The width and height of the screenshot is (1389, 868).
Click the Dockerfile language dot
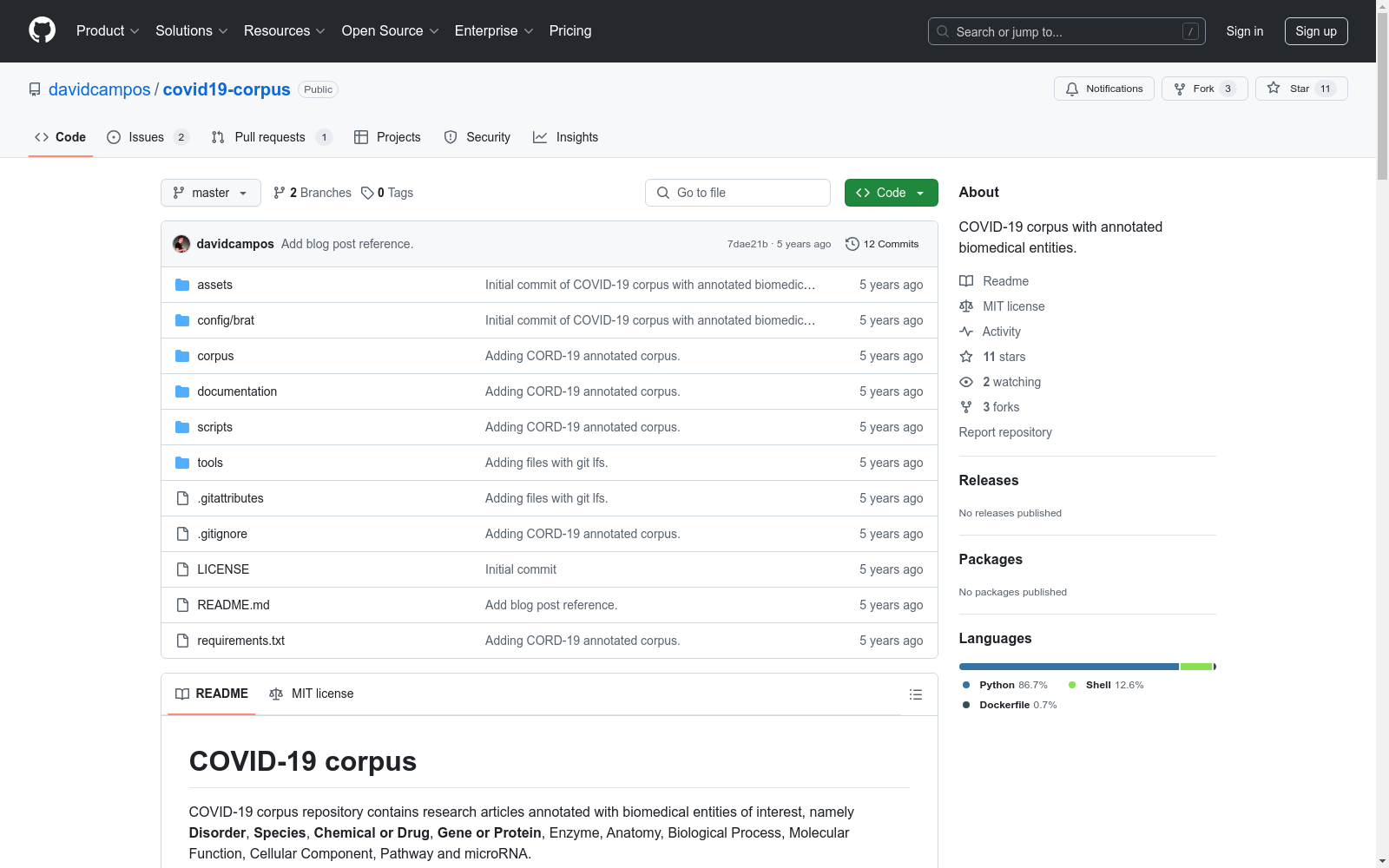pyautogui.click(x=966, y=705)
